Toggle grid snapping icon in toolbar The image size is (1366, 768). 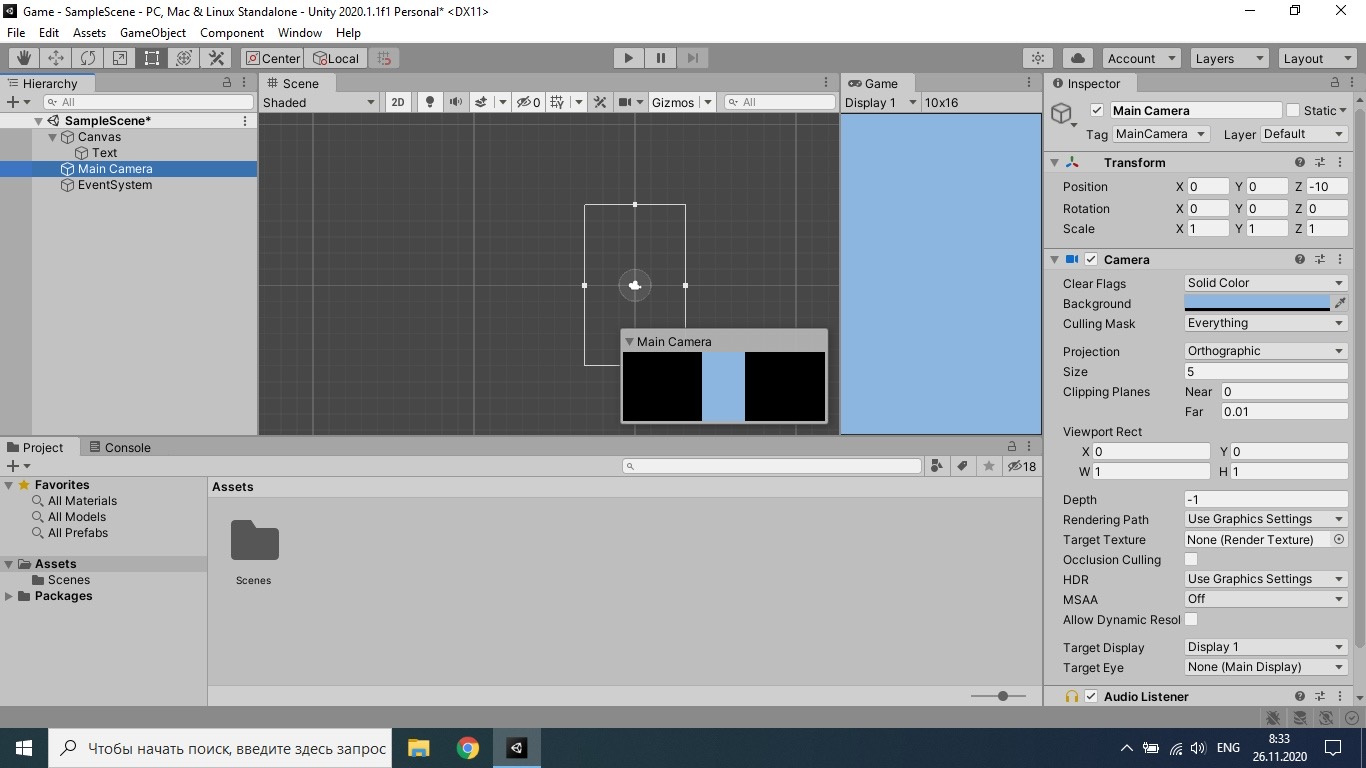[x=385, y=58]
